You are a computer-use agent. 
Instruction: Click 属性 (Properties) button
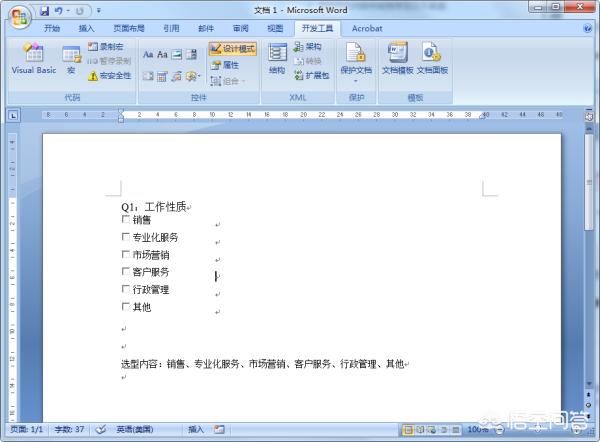coord(225,64)
